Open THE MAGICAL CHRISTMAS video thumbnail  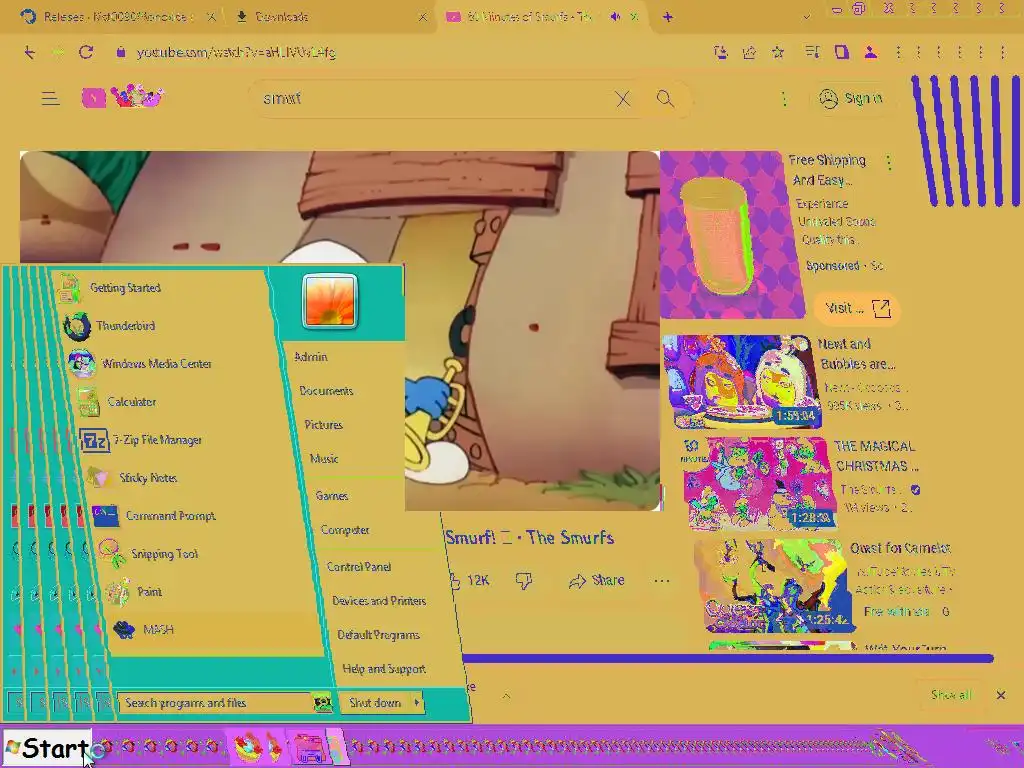pyautogui.click(x=759, y=483)
